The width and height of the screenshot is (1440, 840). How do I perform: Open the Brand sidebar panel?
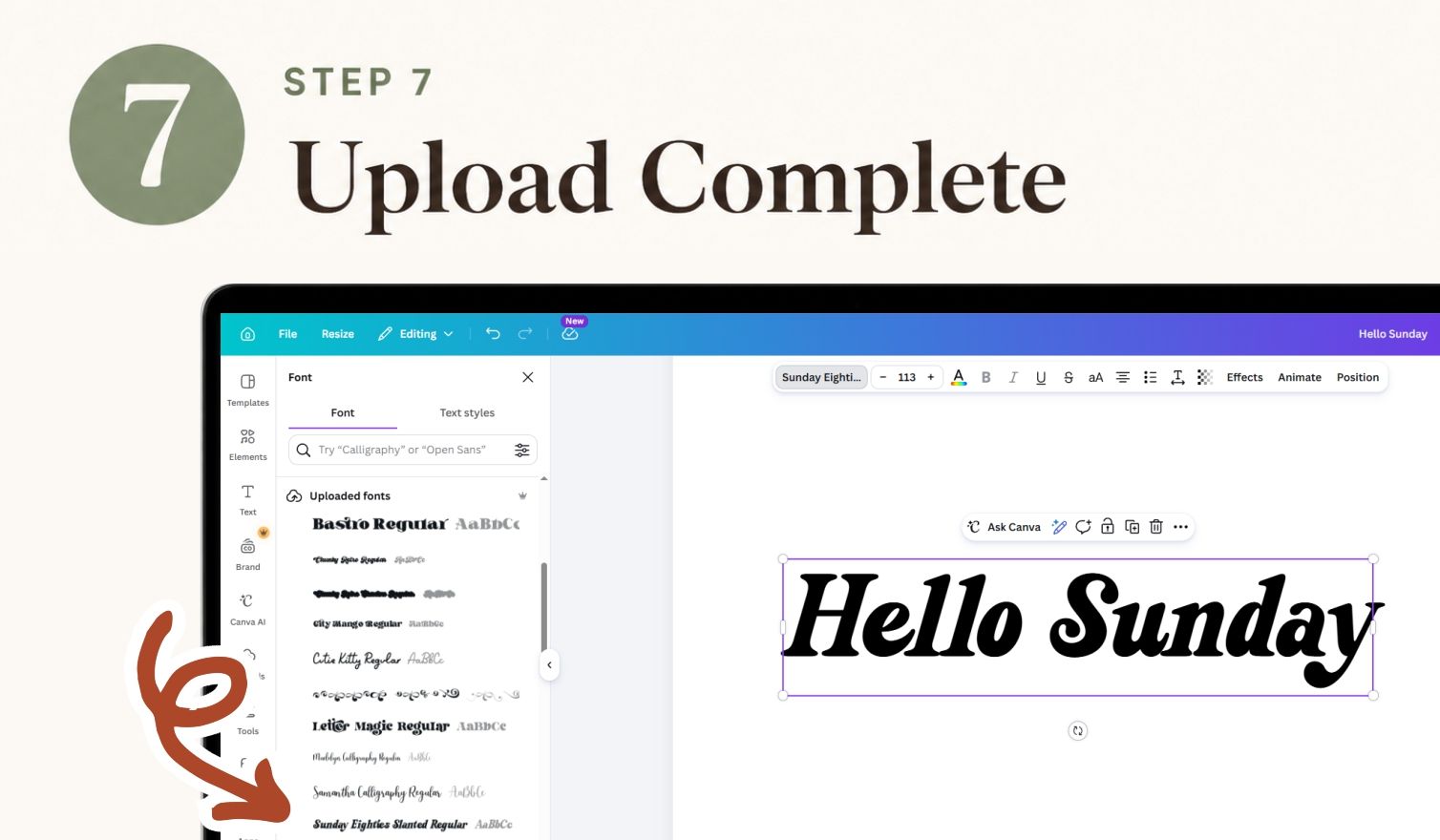pos(247,554)
